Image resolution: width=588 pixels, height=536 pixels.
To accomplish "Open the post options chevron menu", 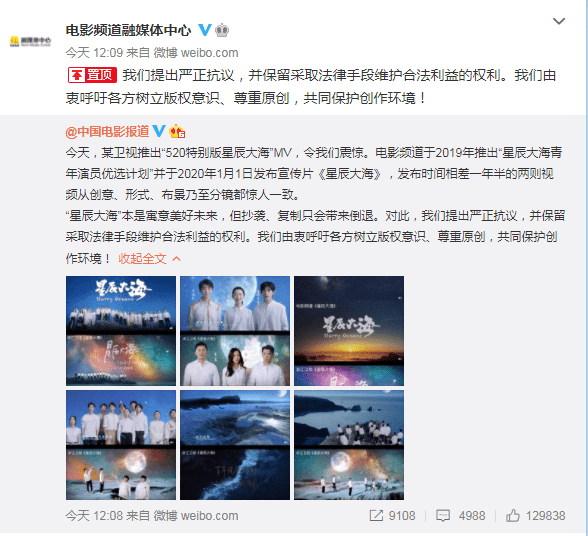I will click(x=559, y=21).
